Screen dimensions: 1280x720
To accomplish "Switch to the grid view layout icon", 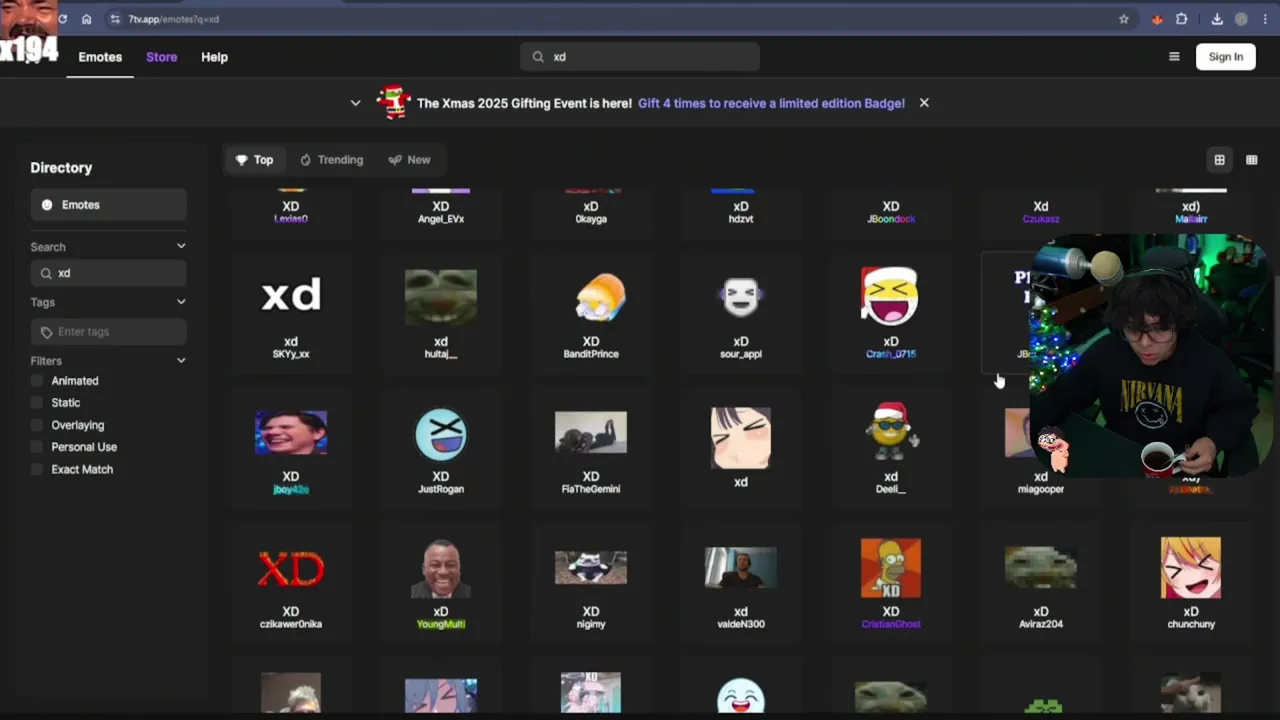I will click(x=1219, y=160).
